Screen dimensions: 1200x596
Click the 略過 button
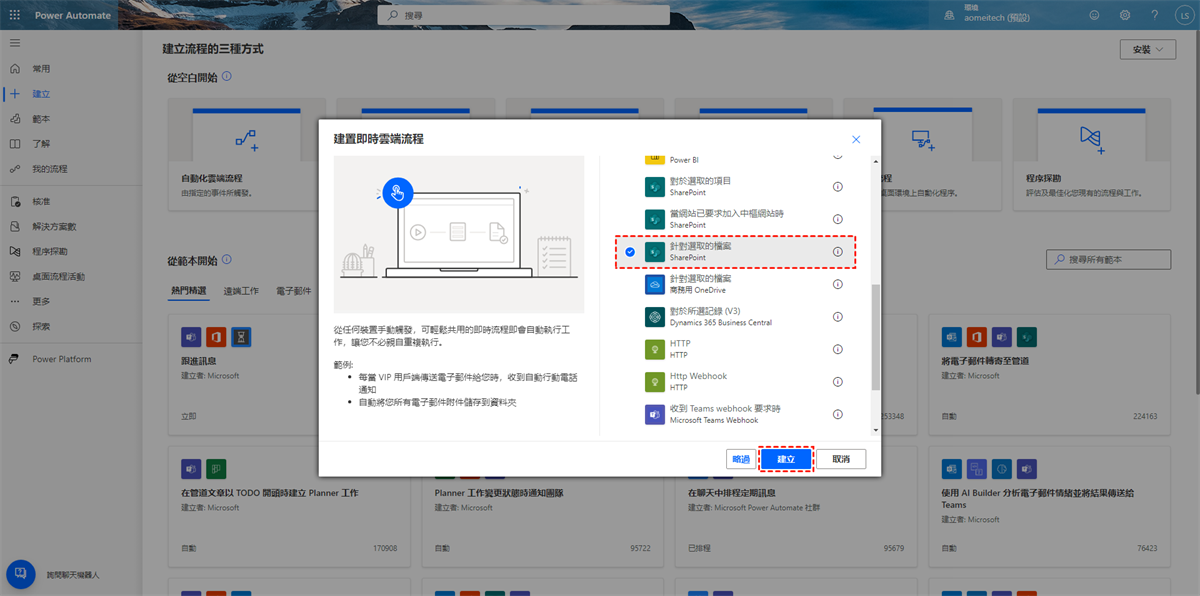pos(741,459)
